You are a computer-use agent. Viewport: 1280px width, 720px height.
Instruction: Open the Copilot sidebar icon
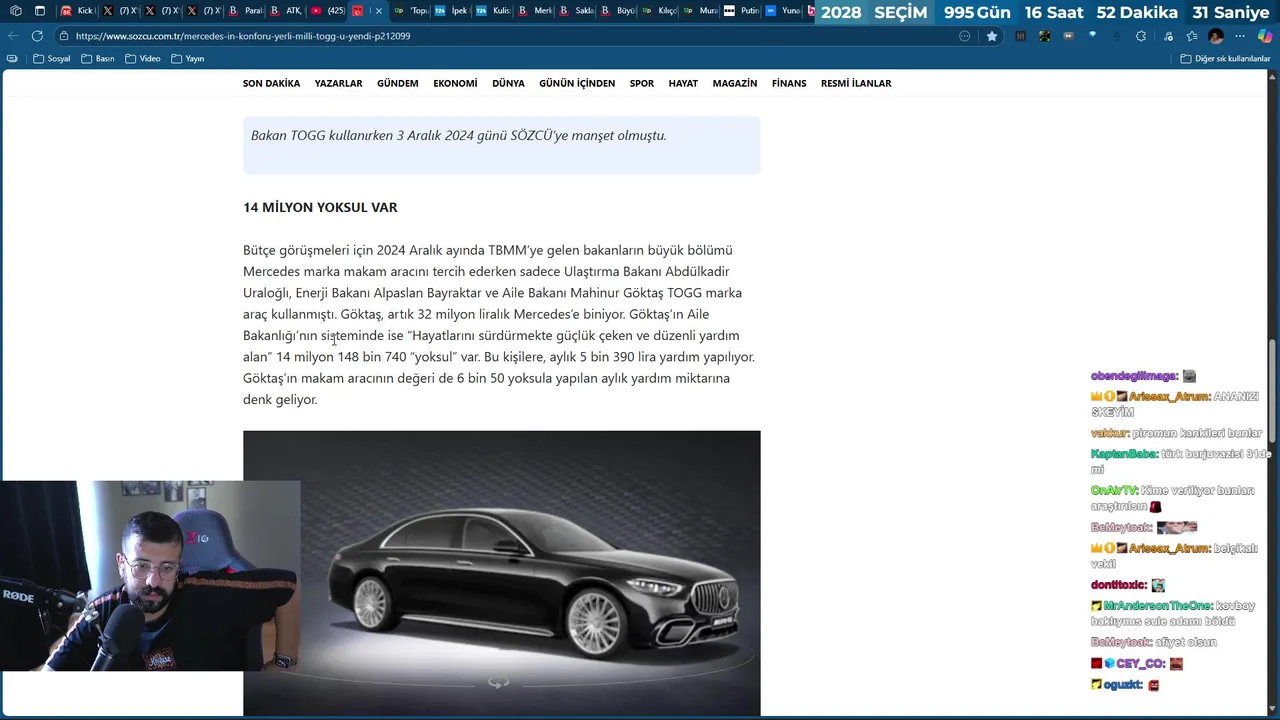(1264, 36)
